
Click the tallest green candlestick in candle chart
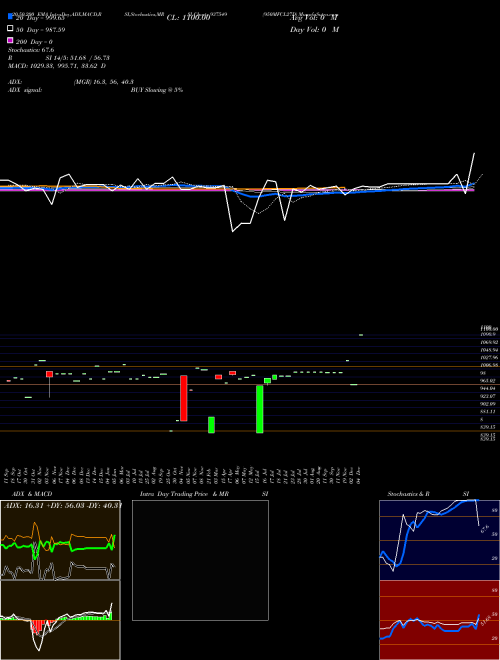[x=260, y=409]
